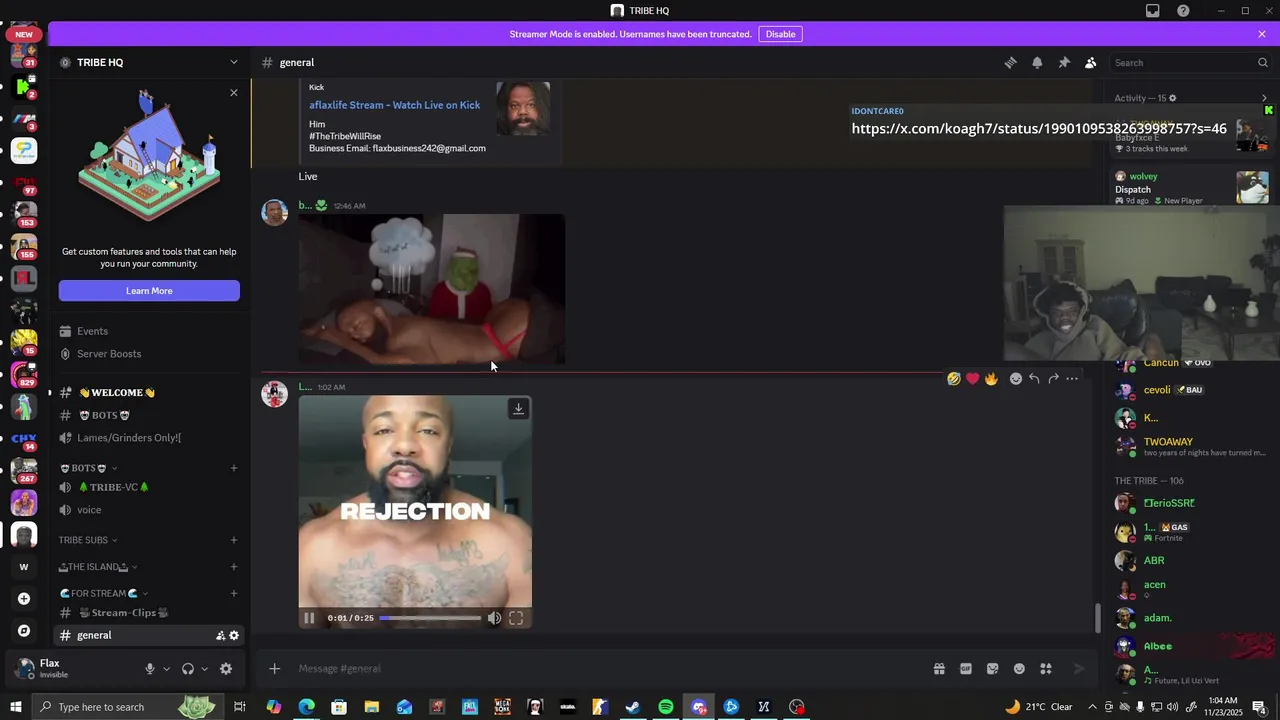Open the sticker picker
This screenshot has width=1280, height=720.
pyautogui.click(x=993, y=669)
